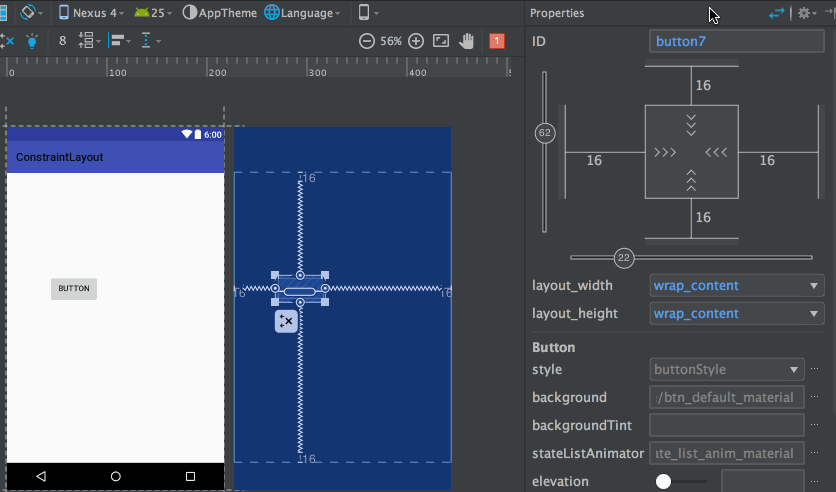View all properties swap-arrows icon
The image size is (836, 492).
click(x=777, y=13)
